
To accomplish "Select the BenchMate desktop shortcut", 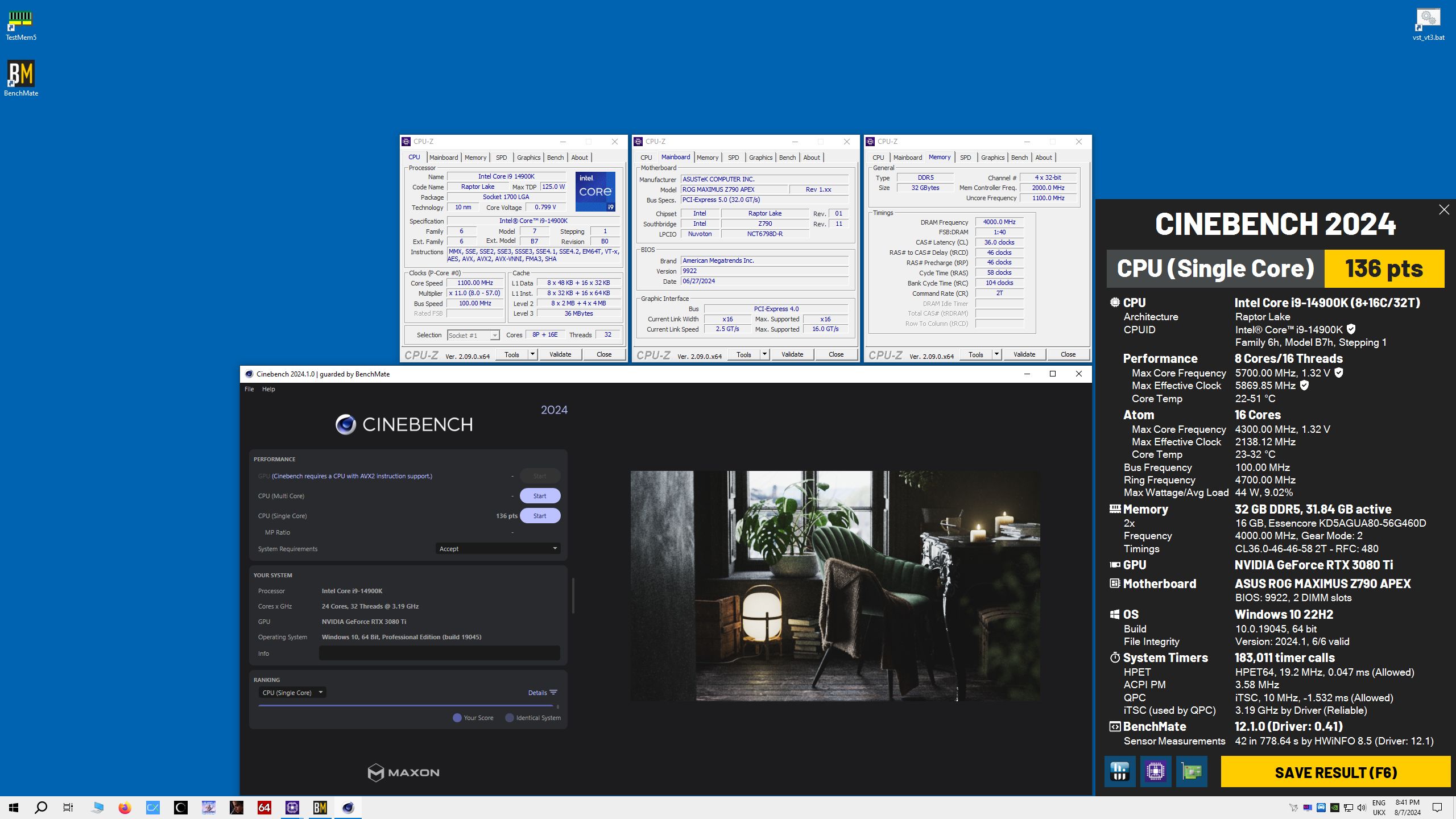I will [21, 78].
